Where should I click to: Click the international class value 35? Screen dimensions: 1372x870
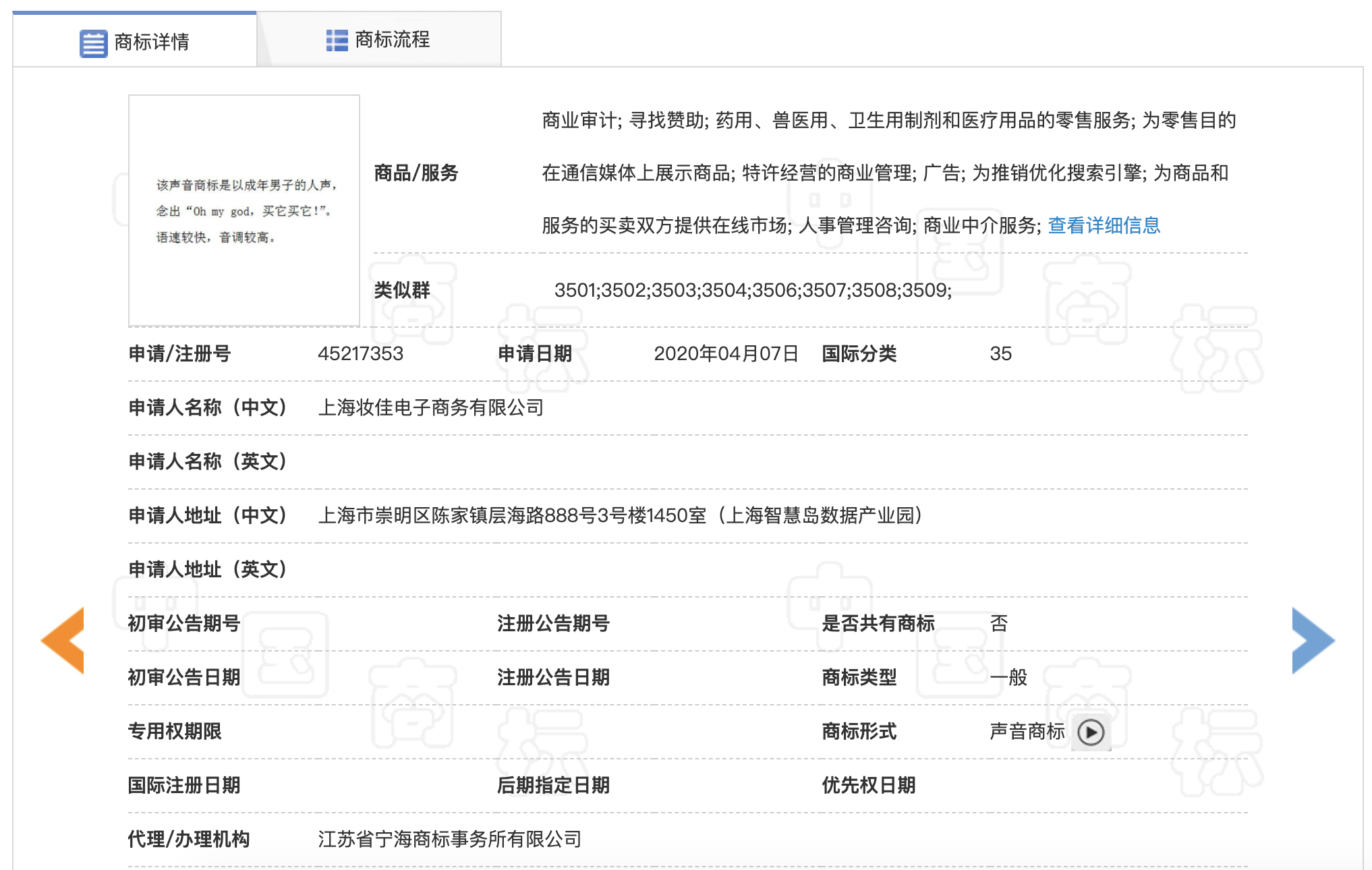[x=1000, y=354]
